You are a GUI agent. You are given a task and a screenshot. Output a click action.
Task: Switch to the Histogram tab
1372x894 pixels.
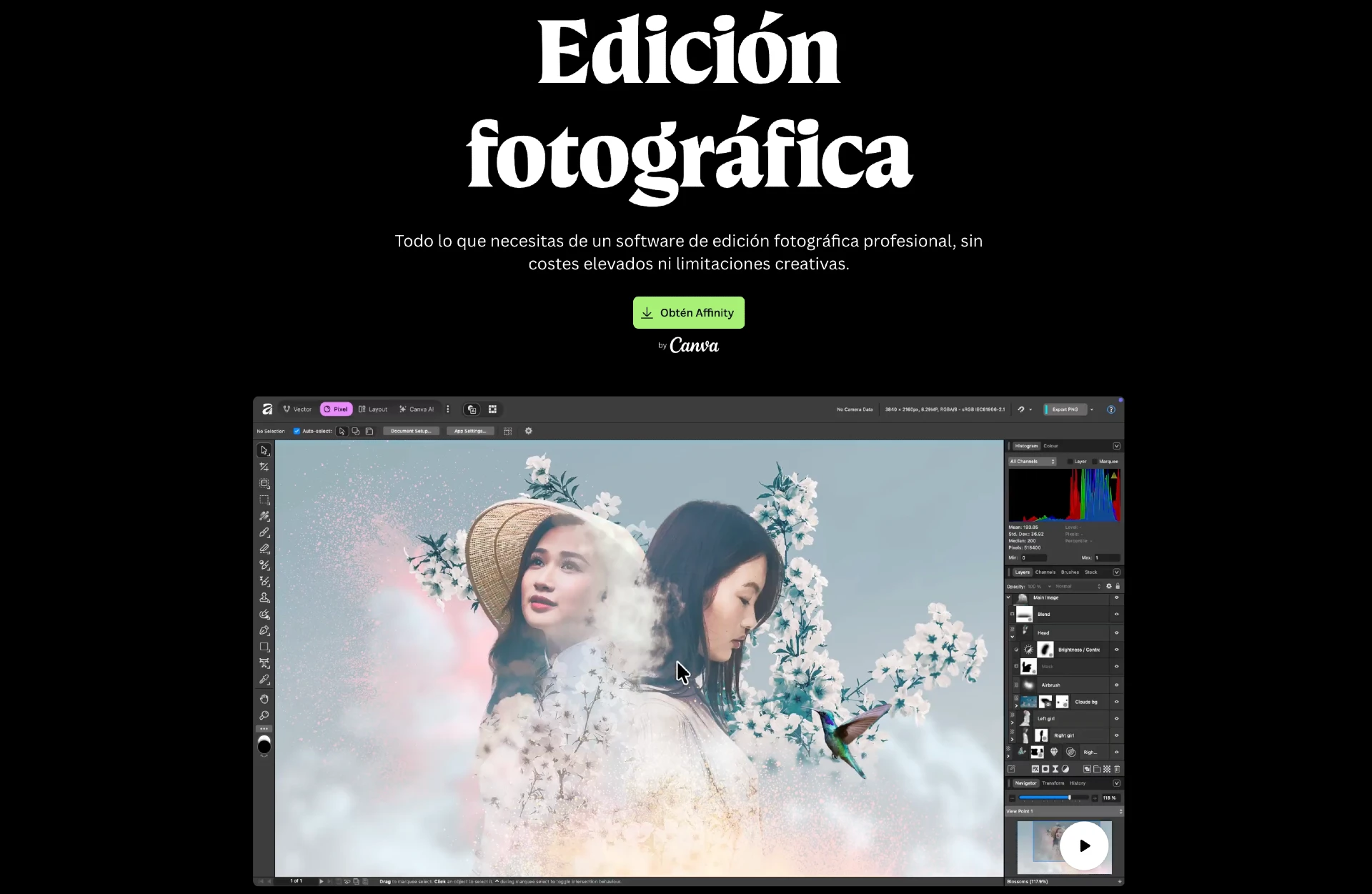click(x=1026, y=446)
